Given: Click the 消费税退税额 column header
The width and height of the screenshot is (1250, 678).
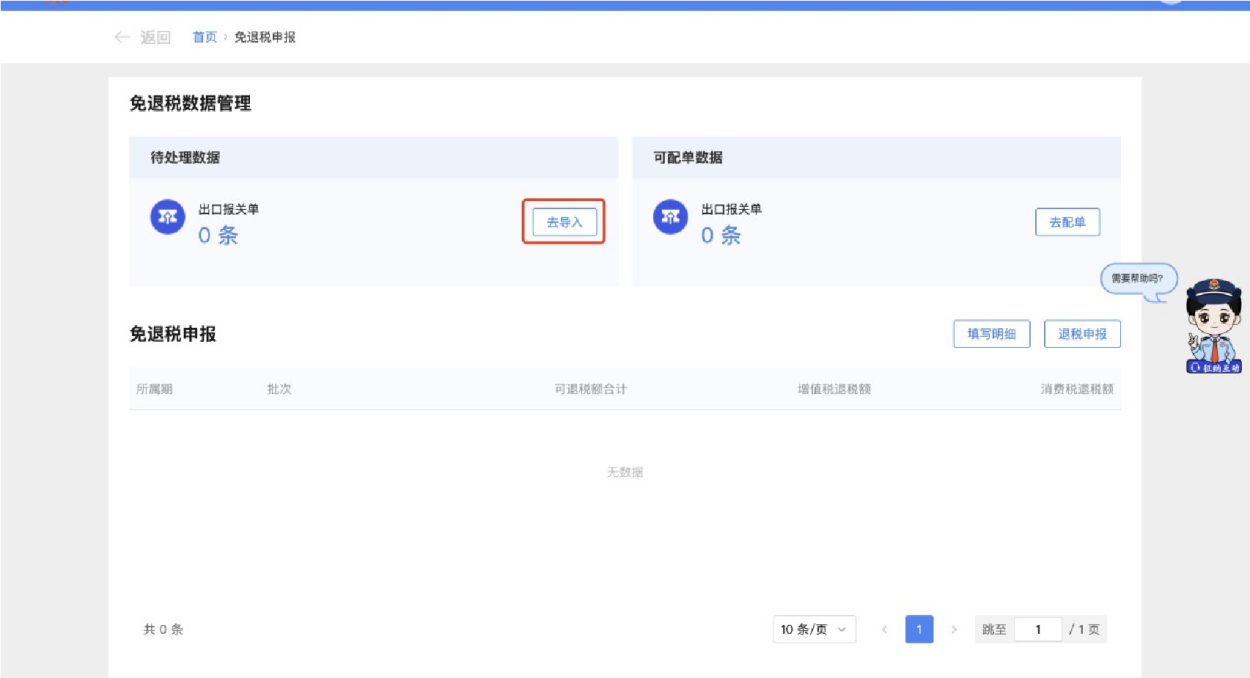Looking at the screenshot, I should click(x=1077, y=389).
